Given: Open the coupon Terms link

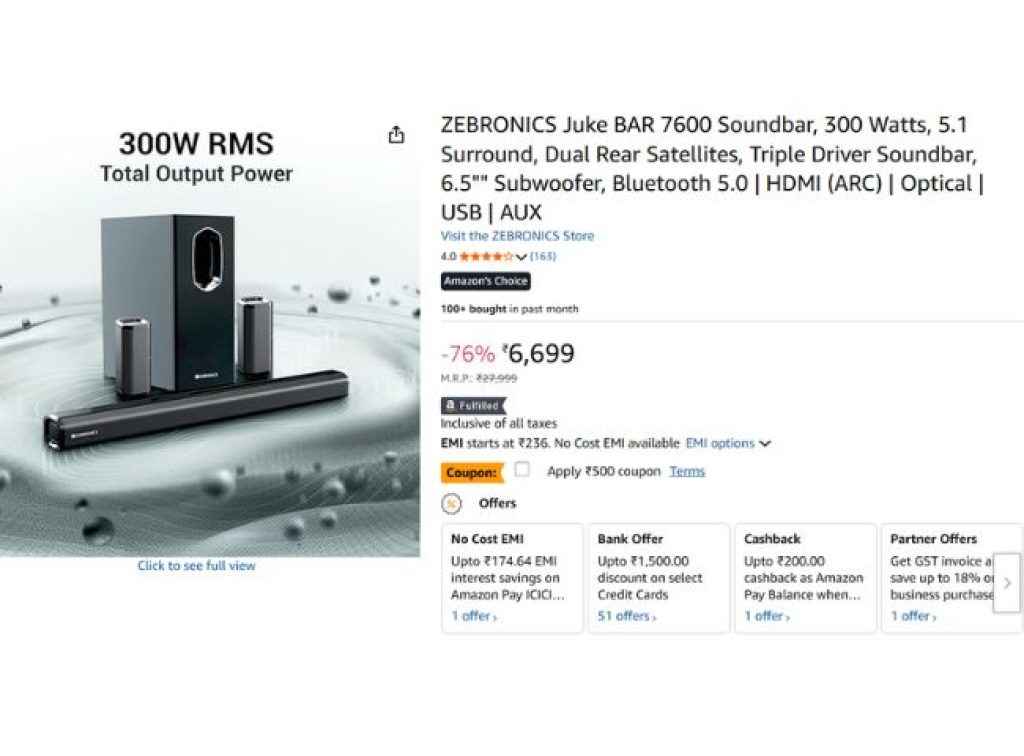Looking at the screenshot, I should tap(687, 471).
